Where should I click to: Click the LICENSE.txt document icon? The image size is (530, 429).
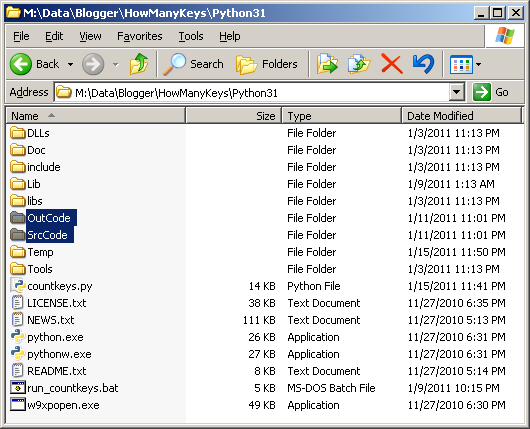pos(18,303)
